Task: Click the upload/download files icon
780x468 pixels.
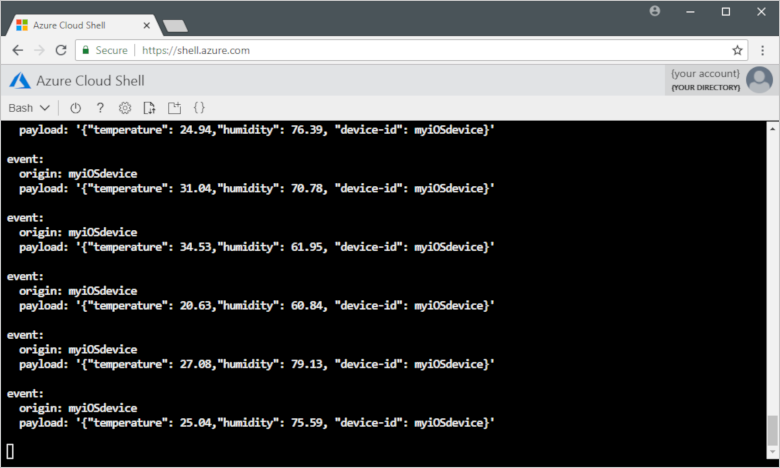Action: point(149,108)
